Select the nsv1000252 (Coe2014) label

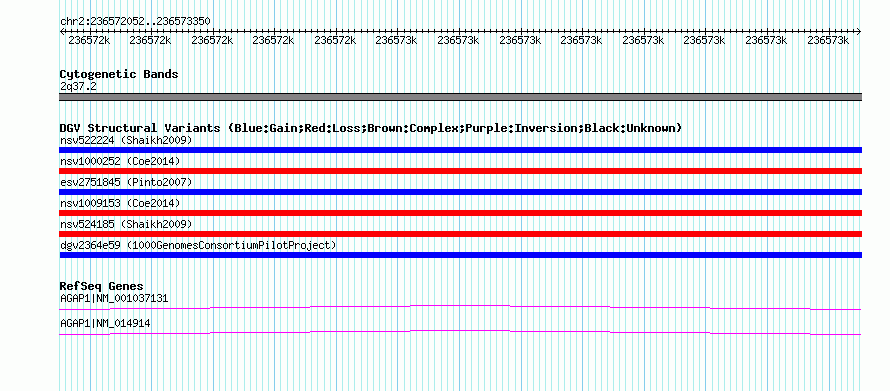click(x=120, y=162)
